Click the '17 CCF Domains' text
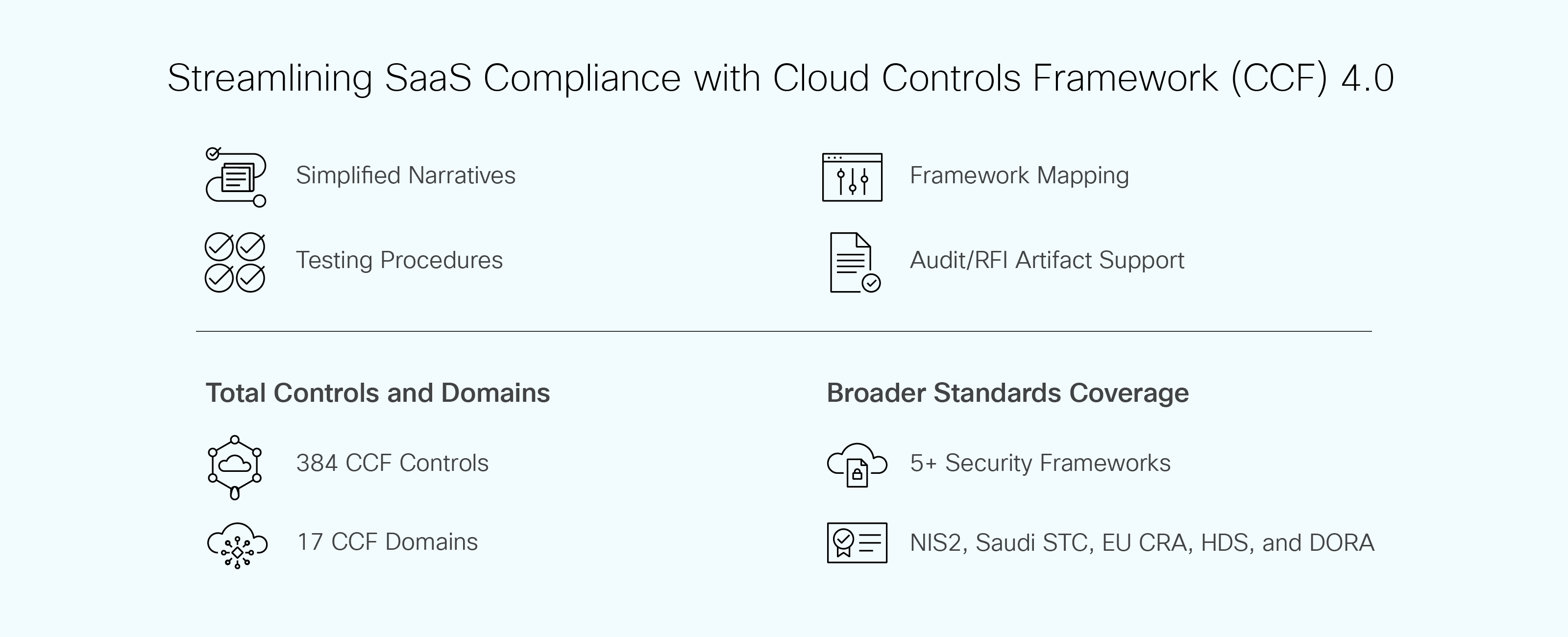Viewport: 1568px width, 637px height. click(x=387, y=542)
